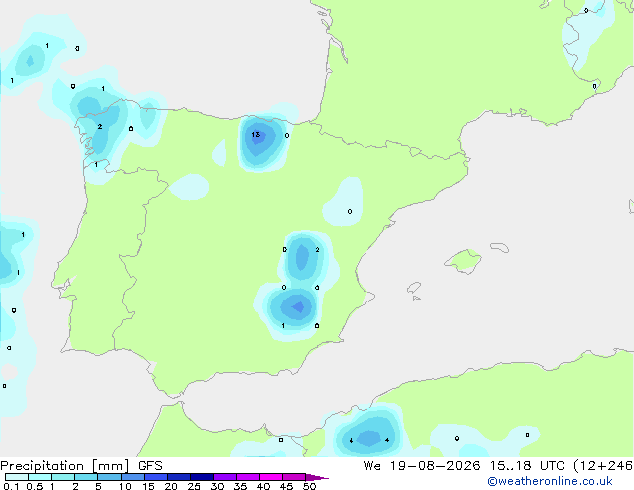The image size is (634, 490).
Task: Click the 'Precipitation [mm]' title text
Action: (x=65, y=466)
